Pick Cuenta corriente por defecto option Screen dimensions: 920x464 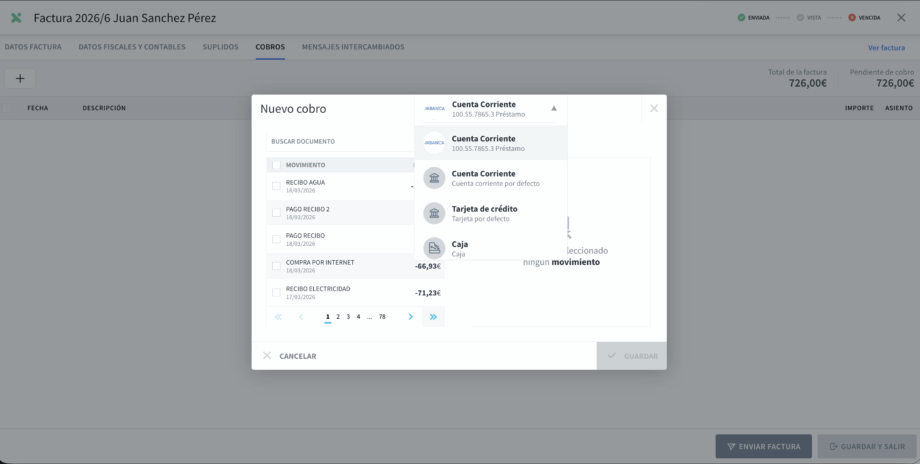point(490,178)
